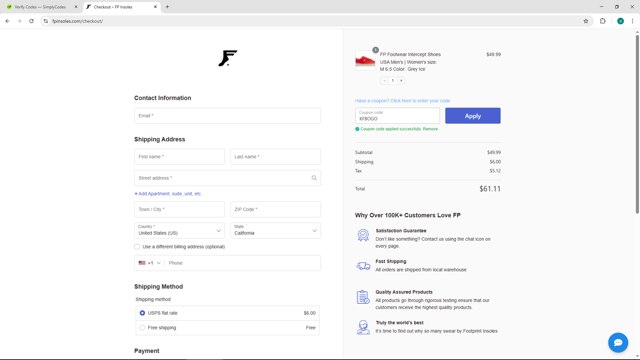Focus the First name field
Image resolution: width=640 pixels, height=360 pixels.
coord(179,157)
